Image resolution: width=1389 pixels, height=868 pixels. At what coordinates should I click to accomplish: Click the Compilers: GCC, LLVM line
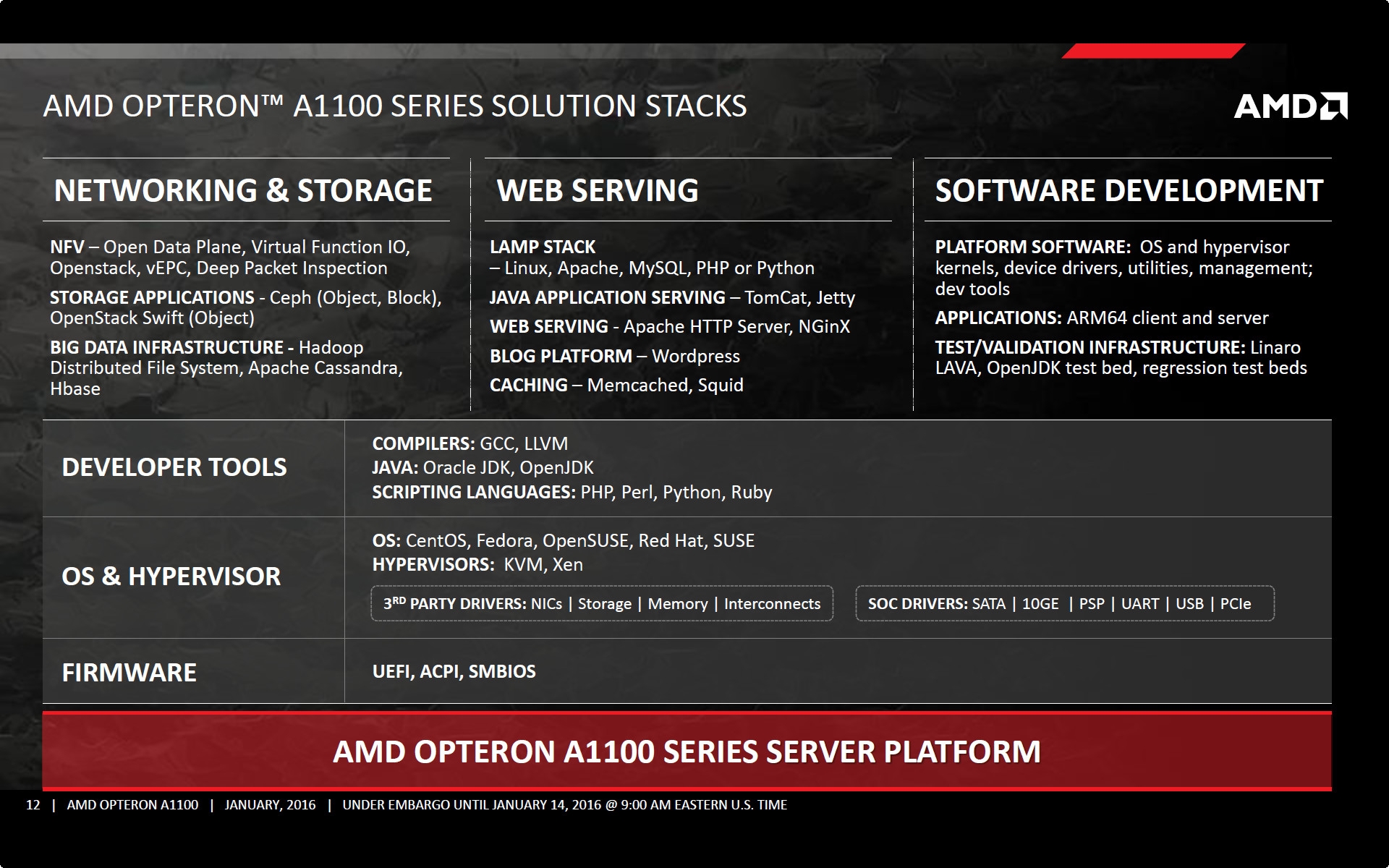coord(470,443)
